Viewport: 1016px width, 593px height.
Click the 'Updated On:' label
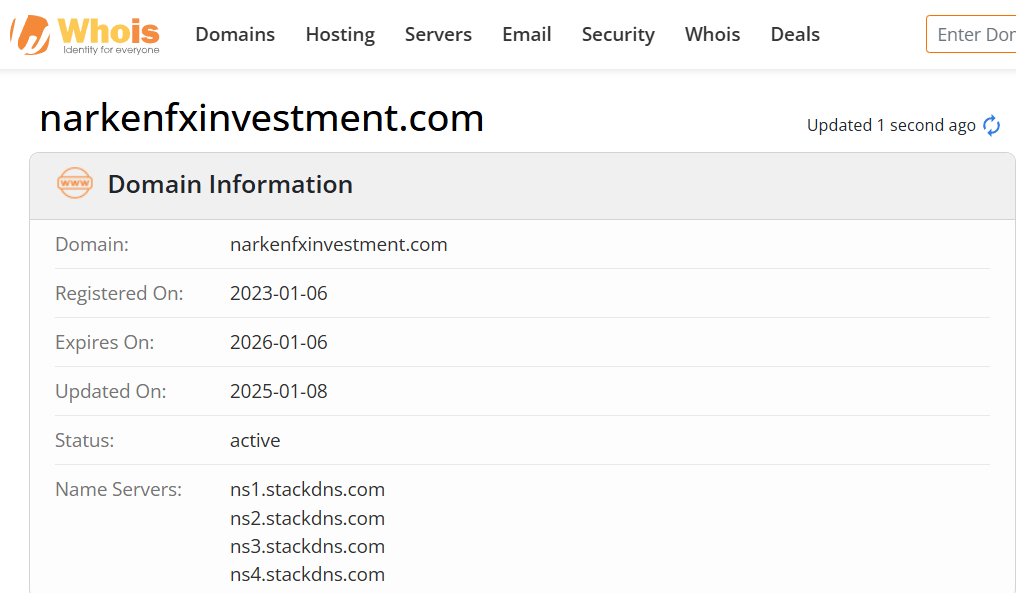[111, 391]
